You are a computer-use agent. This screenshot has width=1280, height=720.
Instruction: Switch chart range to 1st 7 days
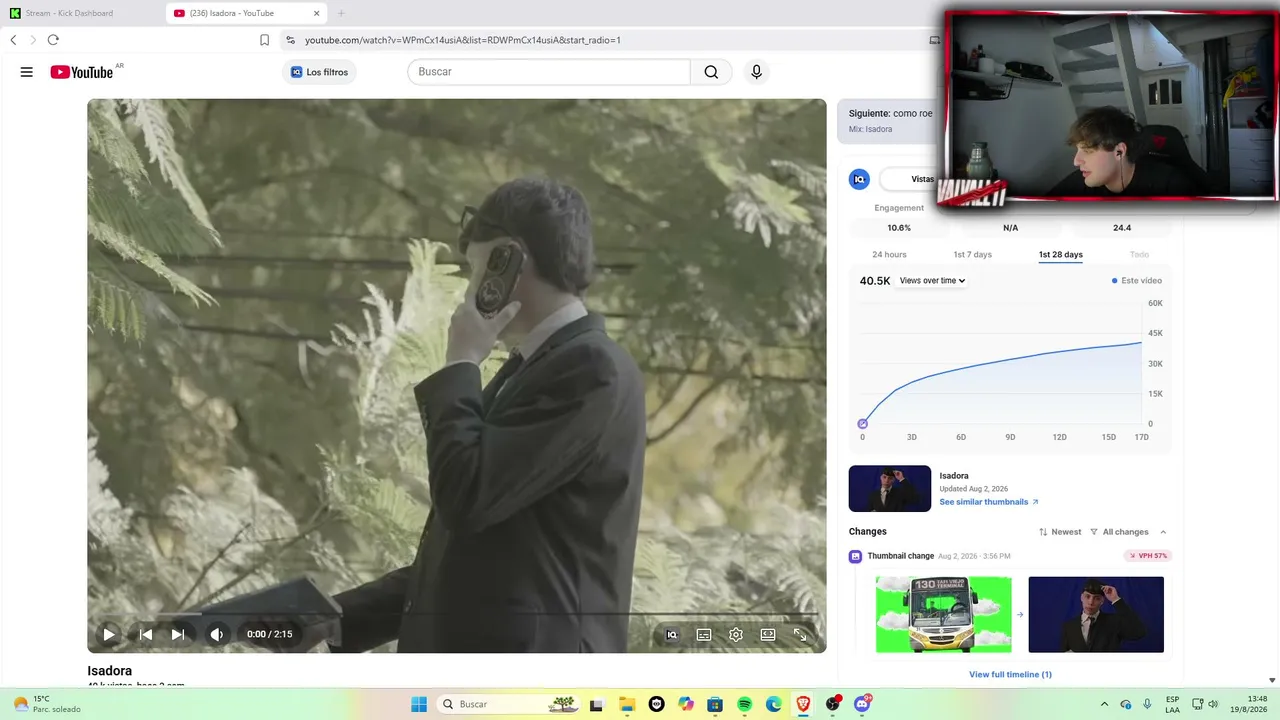[972, 255]
